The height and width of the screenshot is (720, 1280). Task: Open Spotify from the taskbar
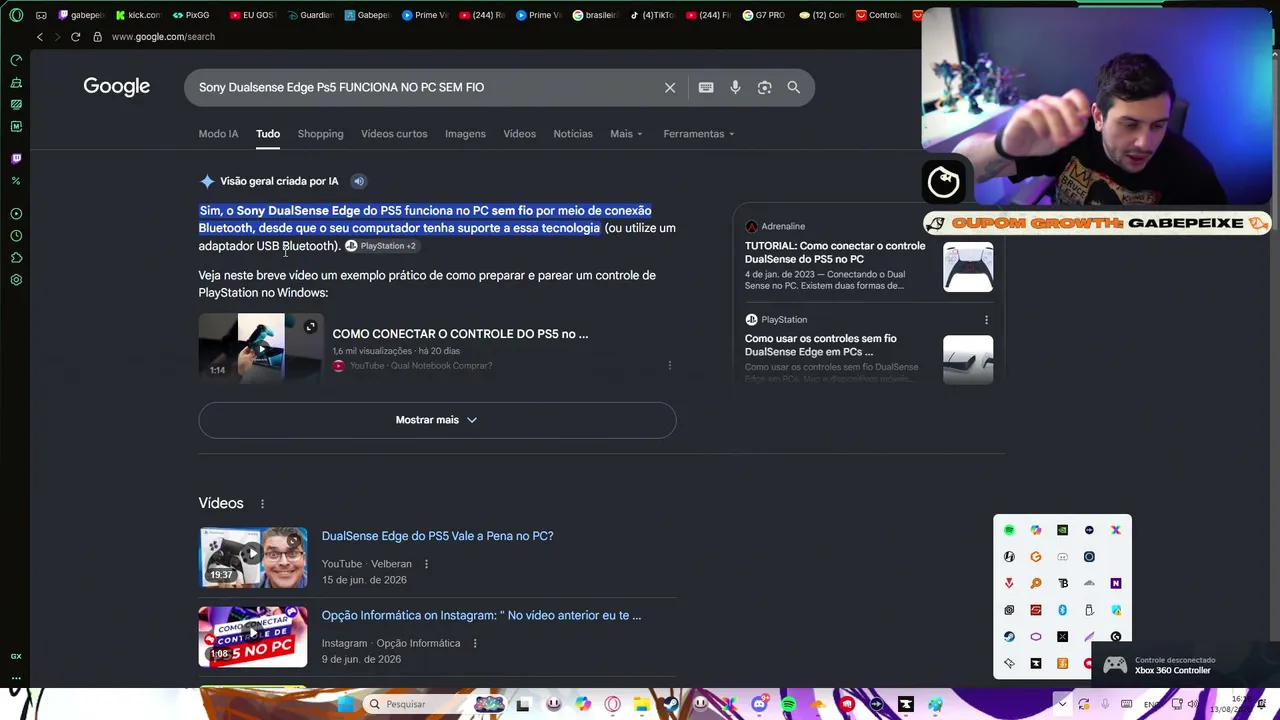click(x=788, y=704)
